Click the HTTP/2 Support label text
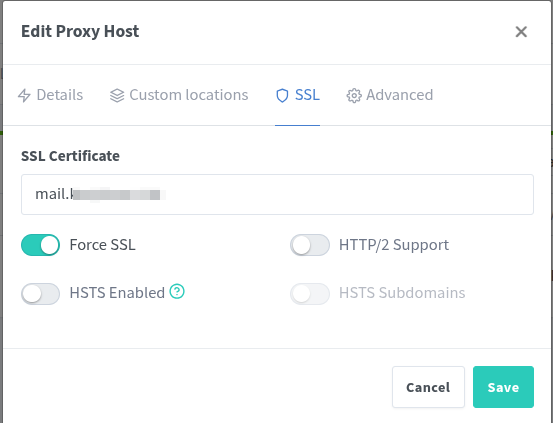Screen dimensions: 553x423 click(x=394, y=245)
